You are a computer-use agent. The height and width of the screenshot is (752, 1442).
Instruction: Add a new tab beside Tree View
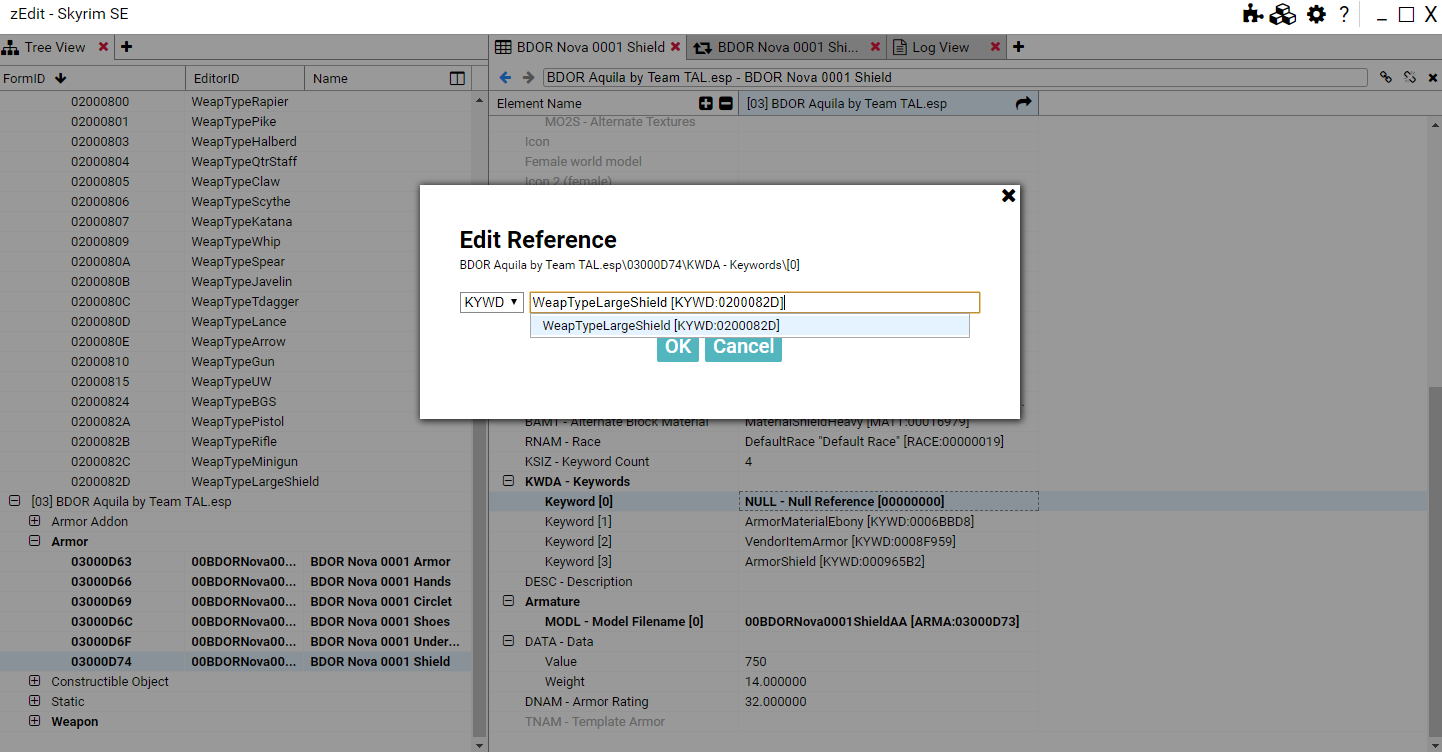127,47
